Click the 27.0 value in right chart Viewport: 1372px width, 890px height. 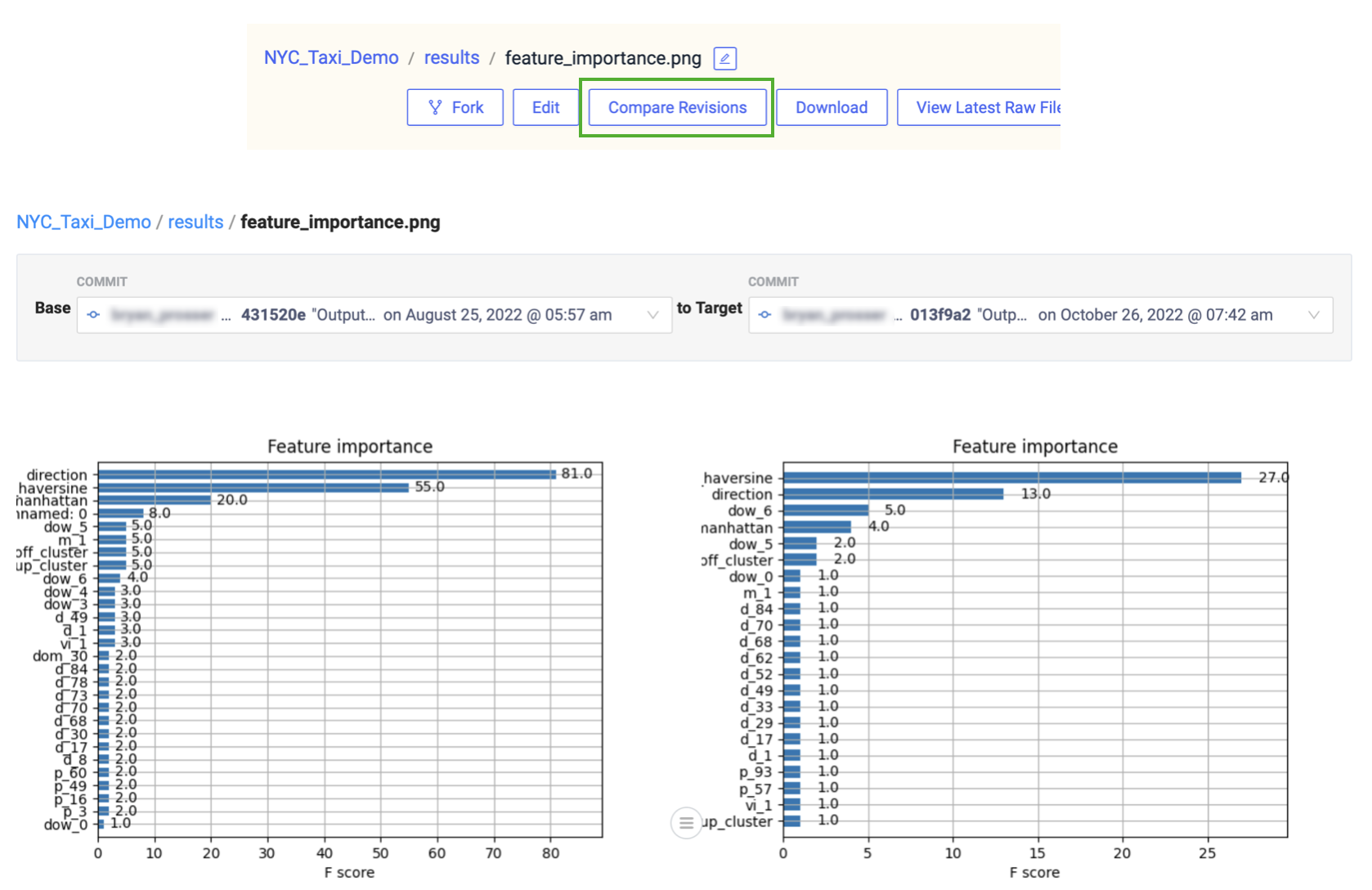pos(1274,477)
